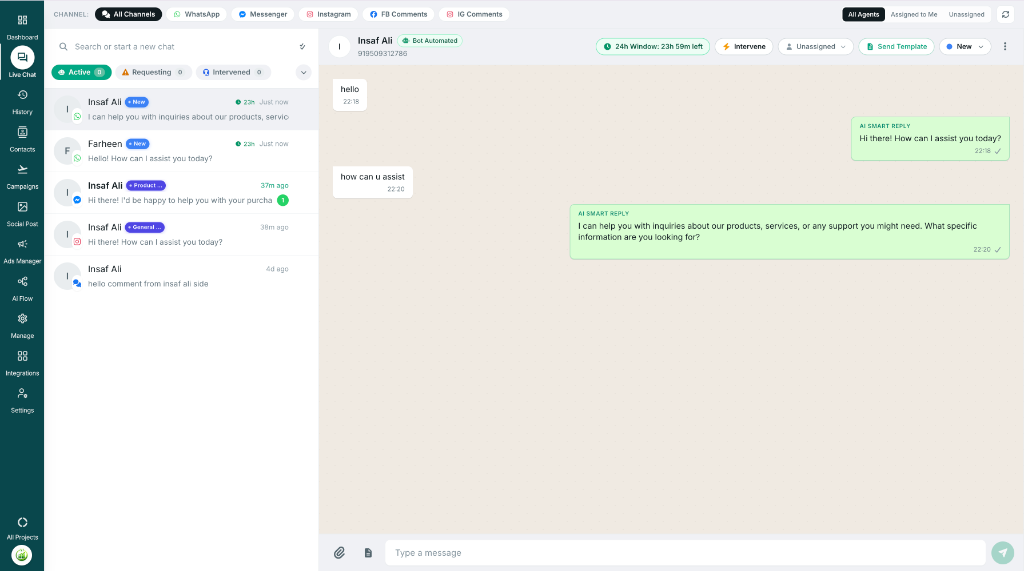Click the Bot Automated badge

point(430,41)
